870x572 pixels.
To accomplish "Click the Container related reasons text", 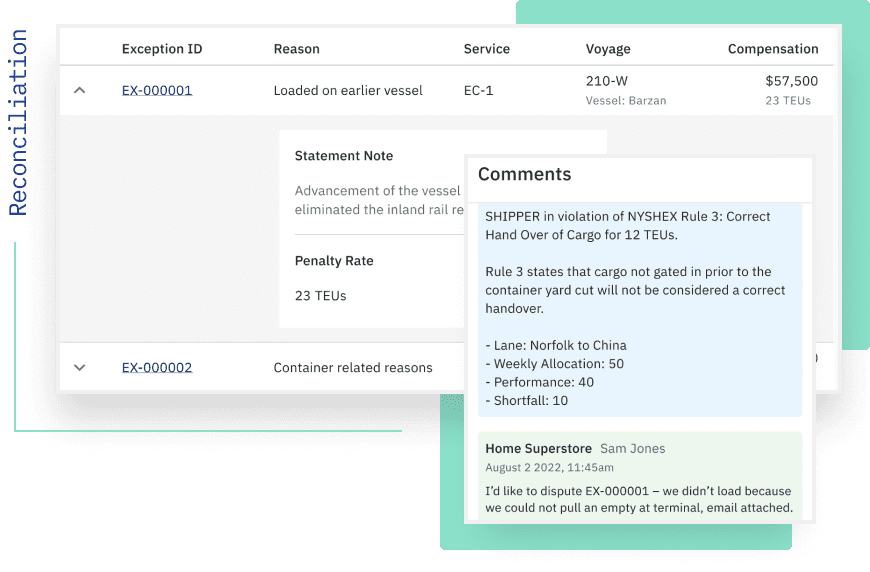I will [x=353, y=367].
